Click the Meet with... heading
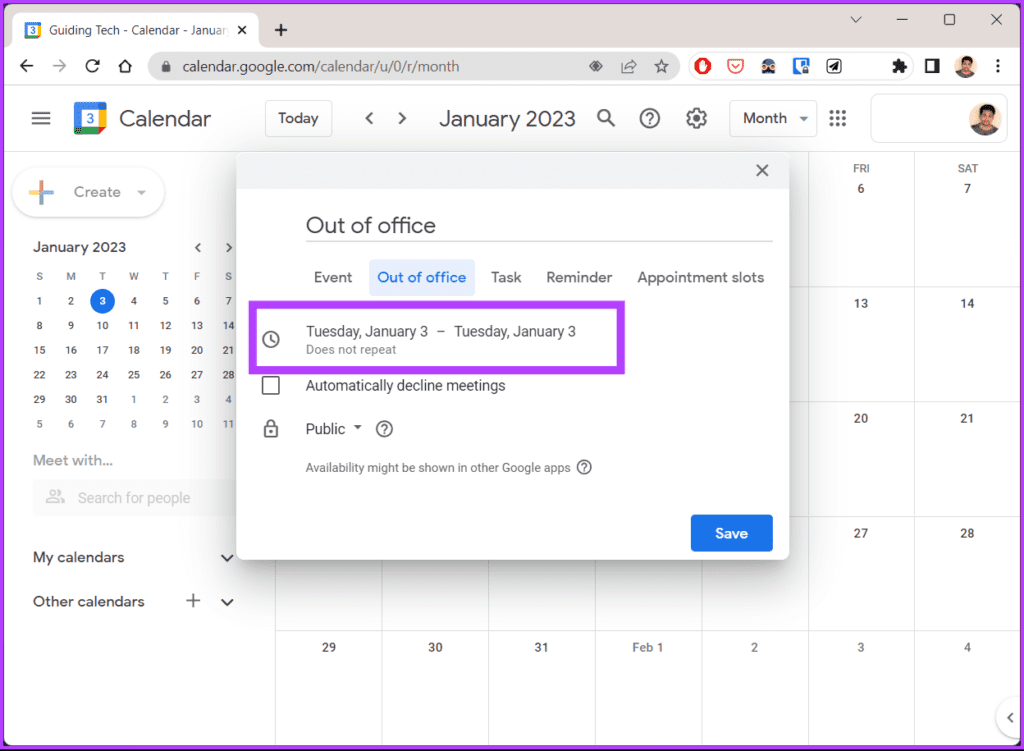Viewport: 1024px width, 751px height. 72,460
